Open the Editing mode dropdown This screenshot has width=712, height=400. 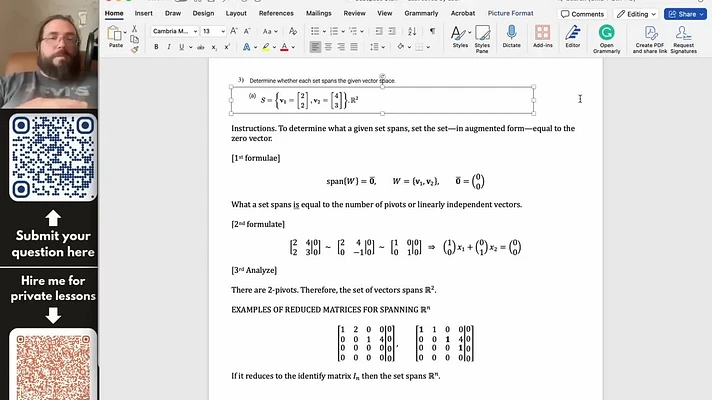[x=636, y=14]
